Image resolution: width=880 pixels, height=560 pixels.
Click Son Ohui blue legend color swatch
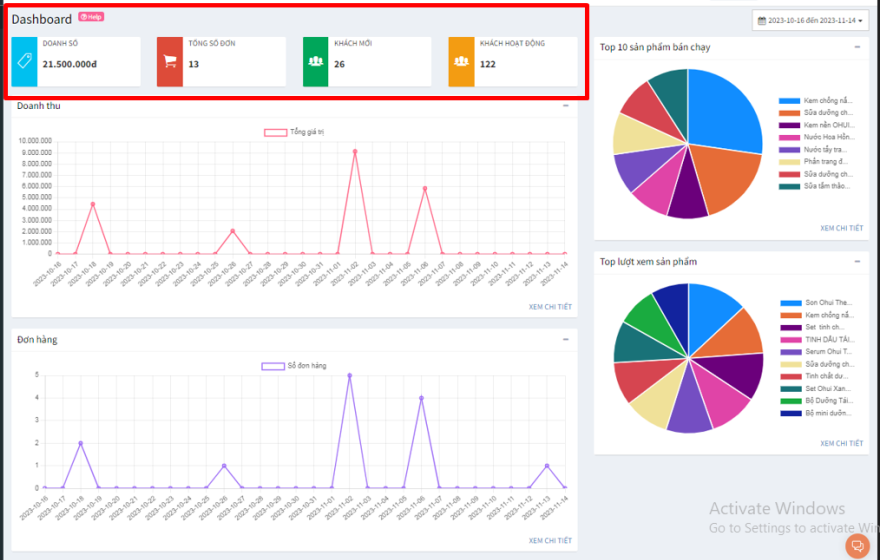(790, 302)
